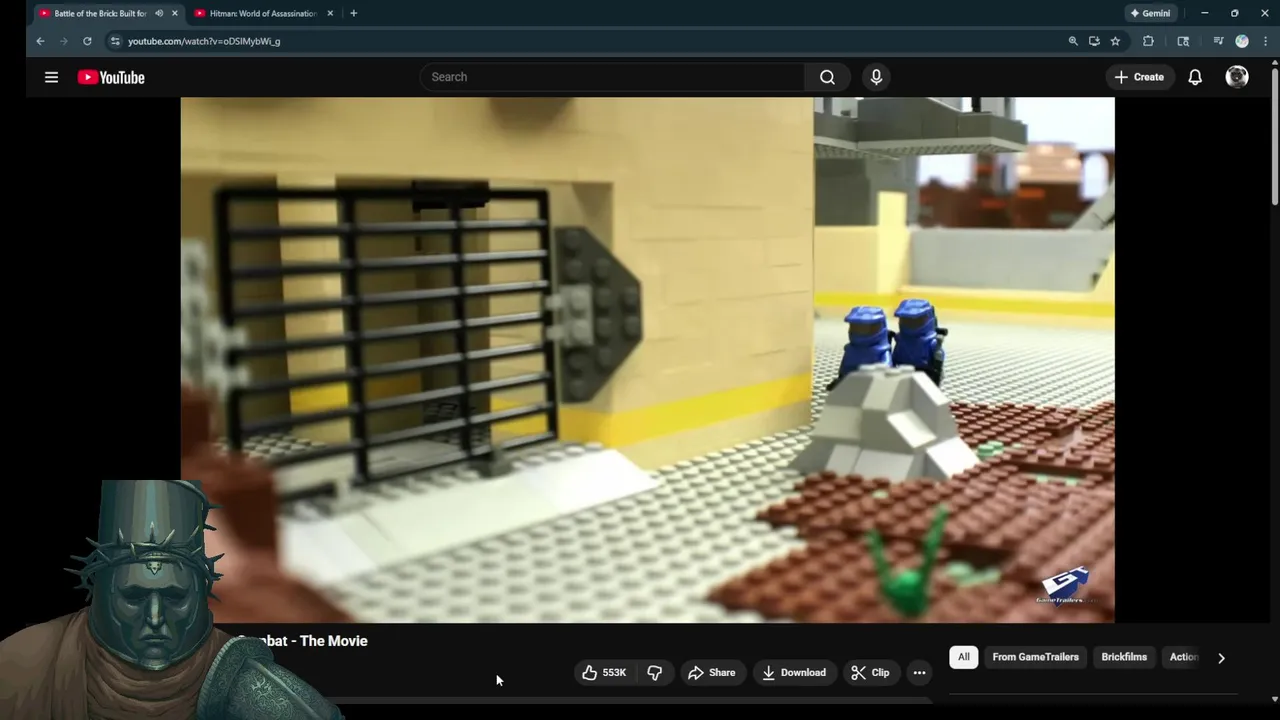This screenshot has height=720, width=1280.
Task: Go forward in browser history
Action: (64, 41)
